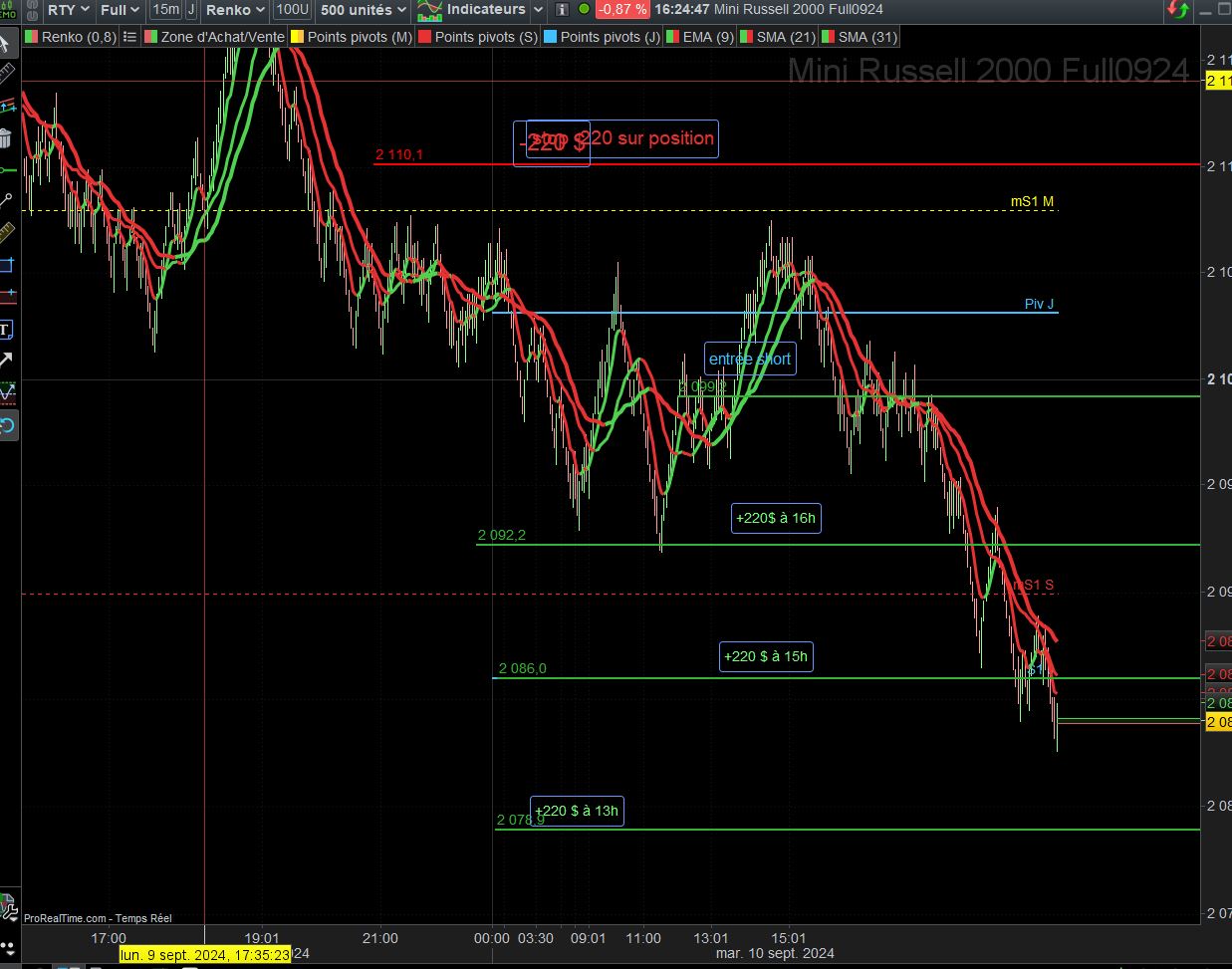Click the -0,87 % variation badge
The width and height of the screenshot is (1232, 969).
tap(621, 10)
